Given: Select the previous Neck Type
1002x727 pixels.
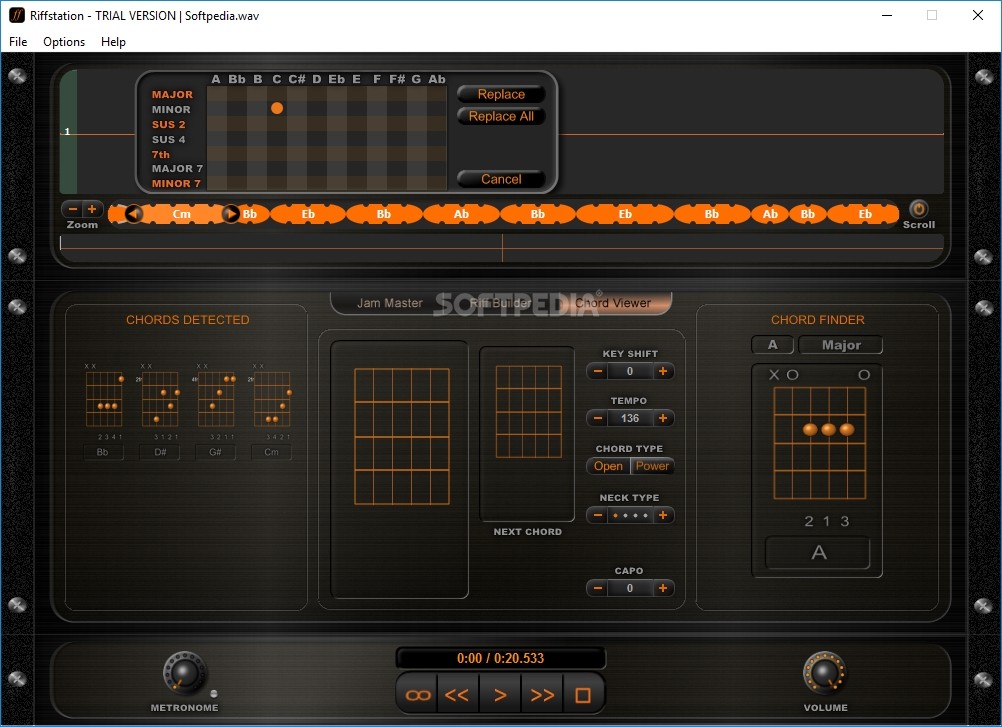Looking at the screenshot, I should pyautogui.click(x=597, y=515).
